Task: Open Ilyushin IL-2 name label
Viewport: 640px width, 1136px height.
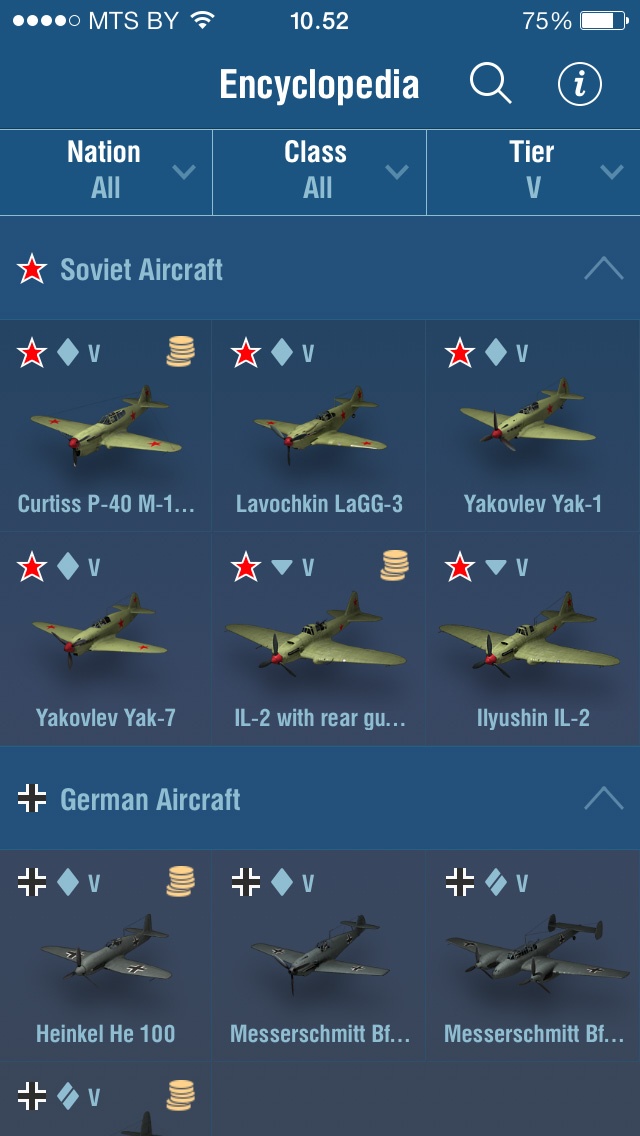Action: coord(533,718)
